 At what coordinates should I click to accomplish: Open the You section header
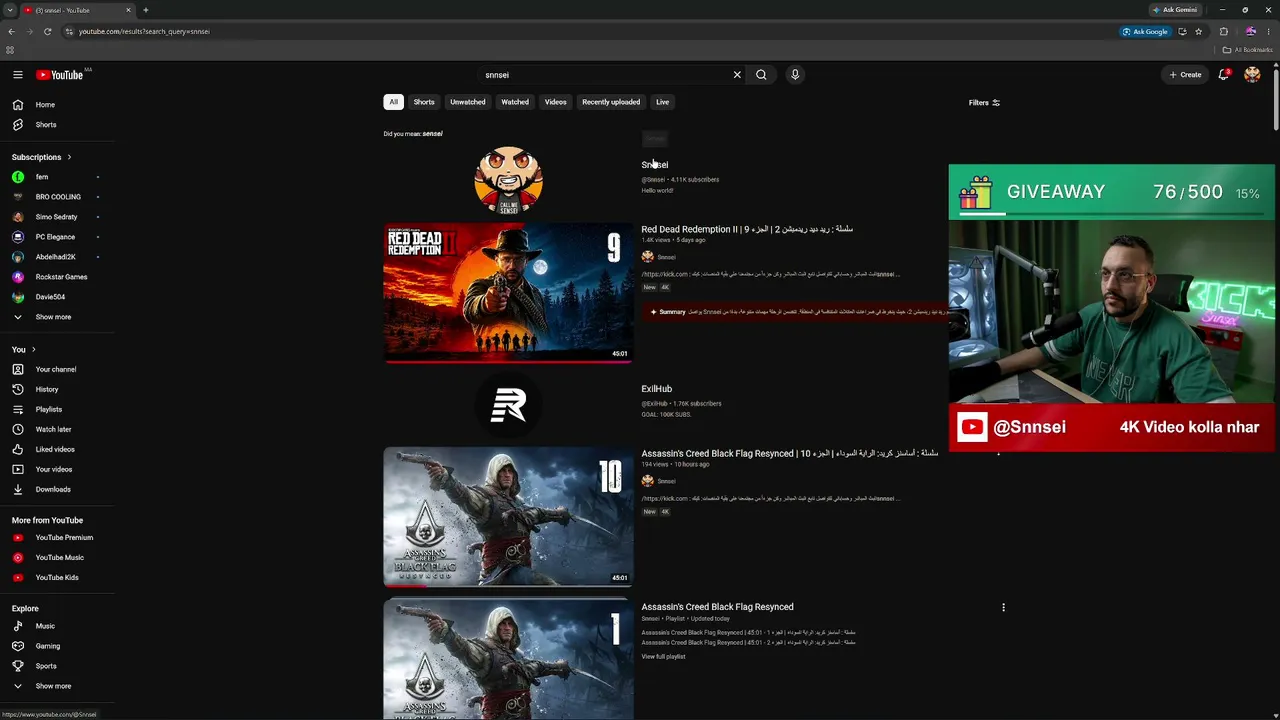tap(24, 349)
